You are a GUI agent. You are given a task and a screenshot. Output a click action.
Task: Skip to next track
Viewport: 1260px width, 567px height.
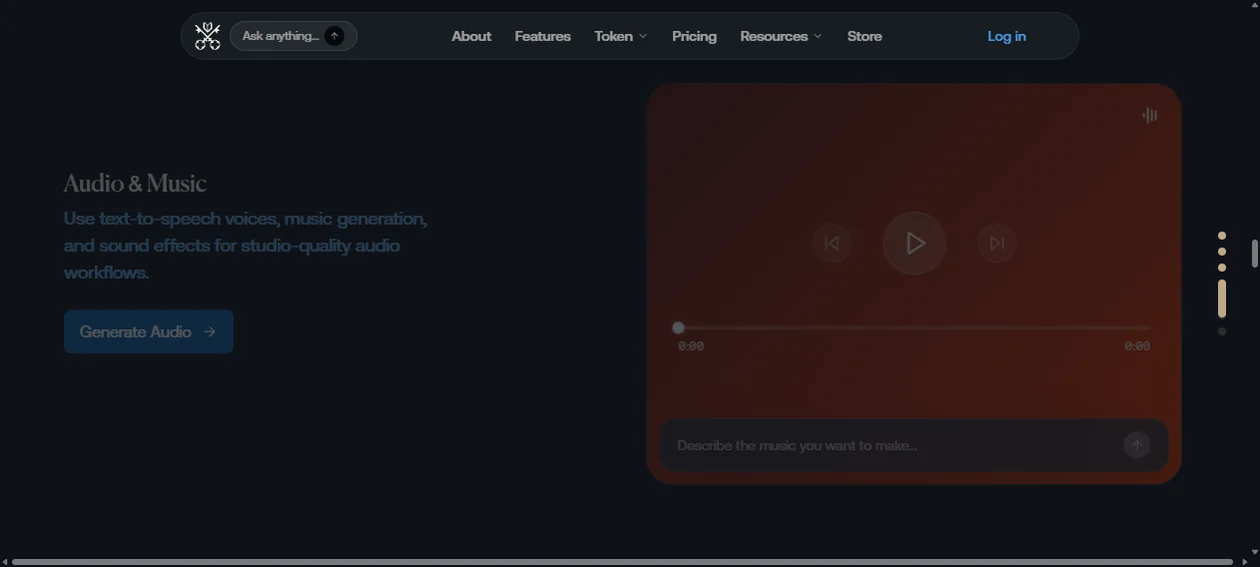(997, 243)
